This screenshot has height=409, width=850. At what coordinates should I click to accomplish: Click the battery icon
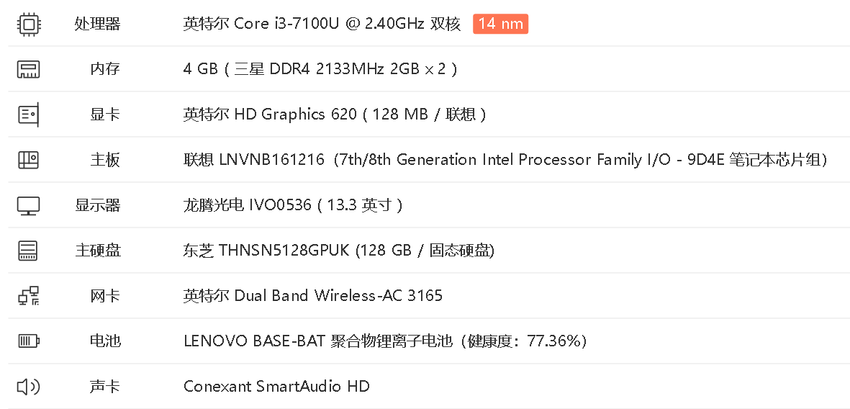pos(28,341)
